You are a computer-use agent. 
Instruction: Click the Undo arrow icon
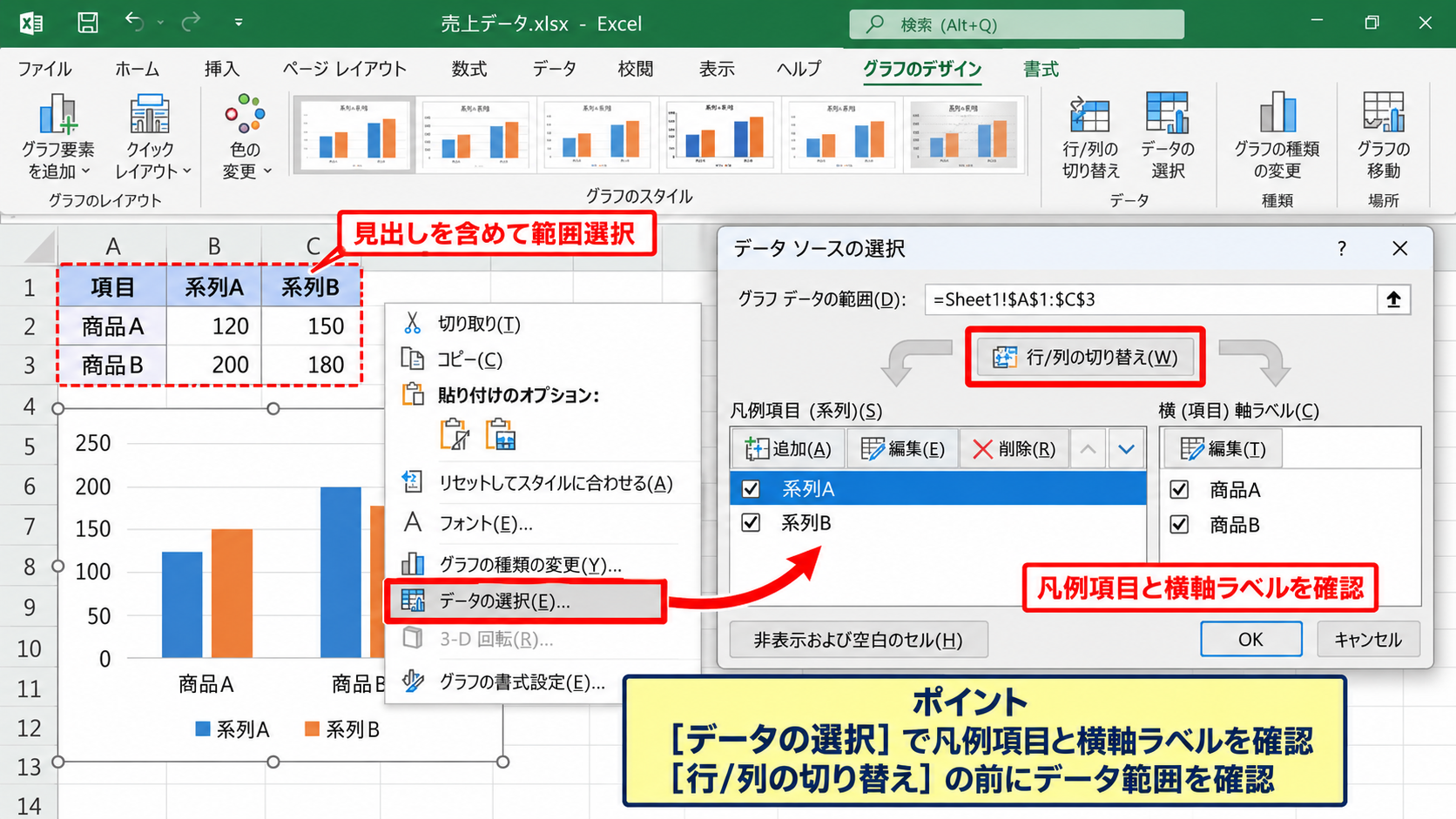click(x=134, y=22)
